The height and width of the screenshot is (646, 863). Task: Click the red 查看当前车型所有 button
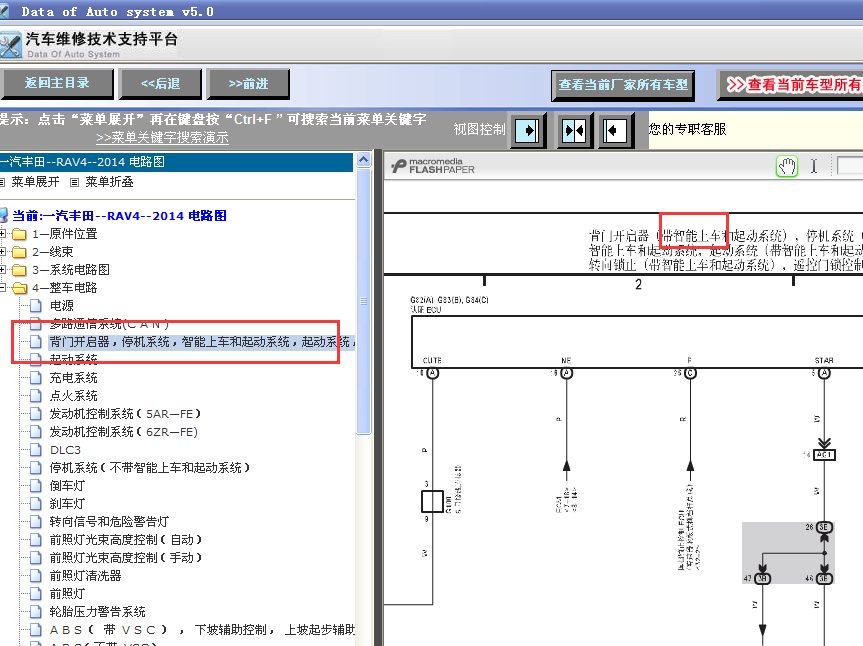click(x=791, y=85)
